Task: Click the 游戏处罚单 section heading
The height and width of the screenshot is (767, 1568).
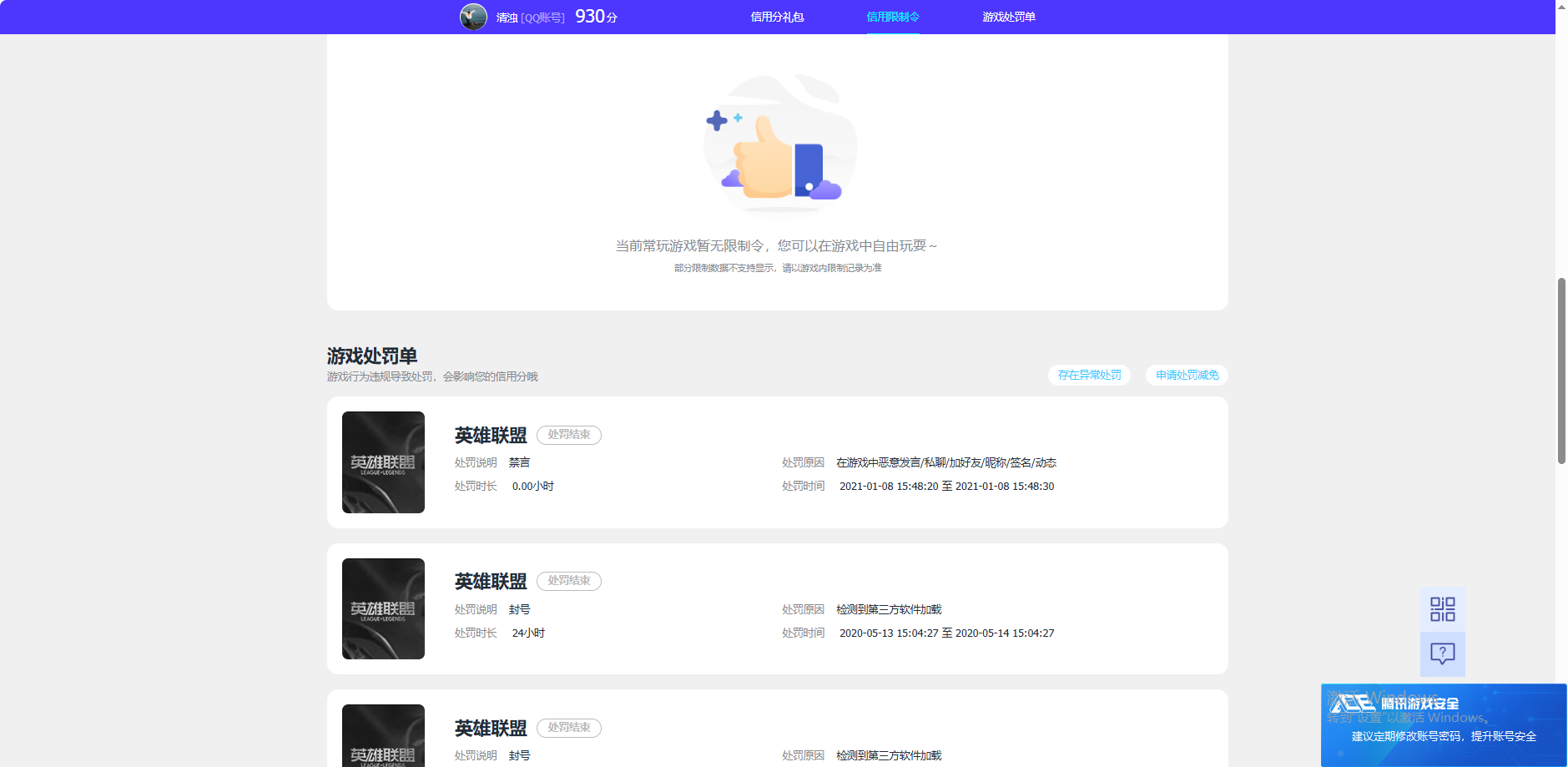Action: click(372, 356)
